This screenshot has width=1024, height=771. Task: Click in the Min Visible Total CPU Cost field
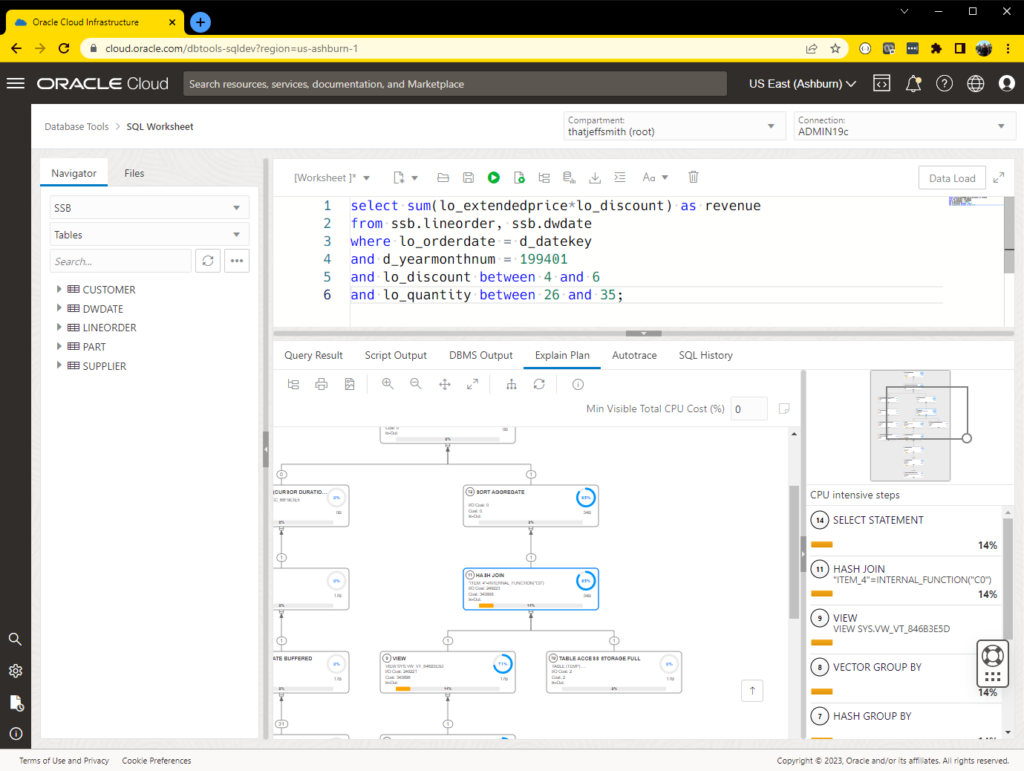[748, 409]
